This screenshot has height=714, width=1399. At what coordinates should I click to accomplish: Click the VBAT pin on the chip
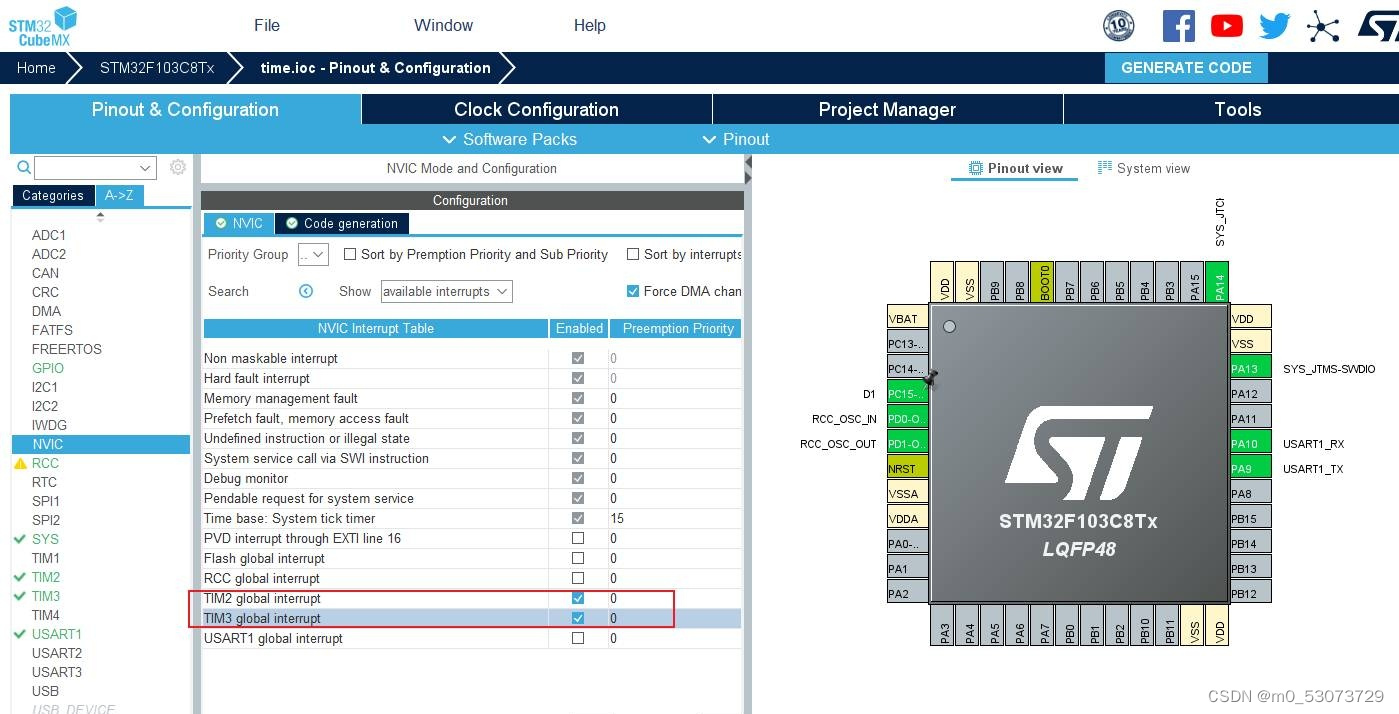(908, 318)
